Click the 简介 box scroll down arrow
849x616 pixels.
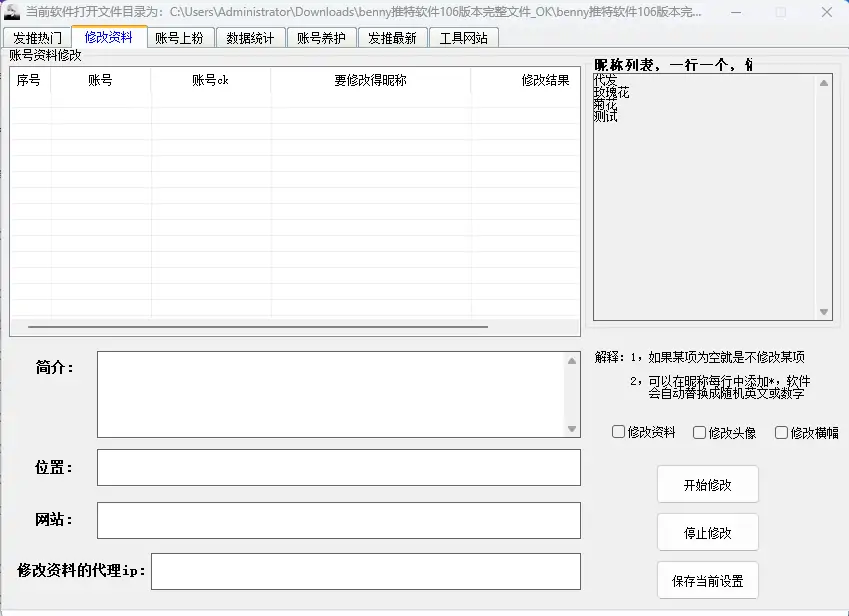click(x=572, y=429)
